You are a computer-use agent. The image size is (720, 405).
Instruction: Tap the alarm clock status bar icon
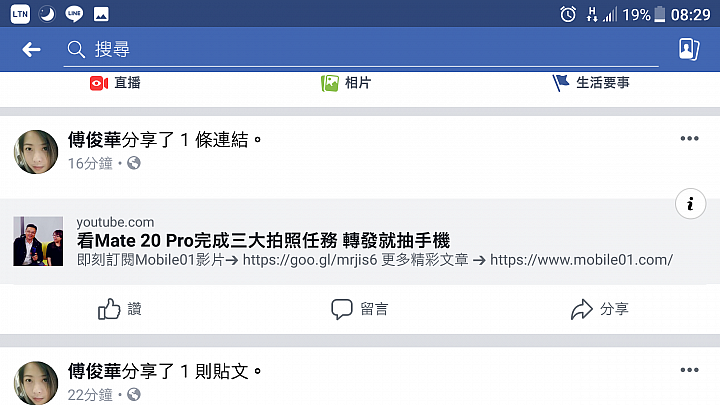(x=568, y=14)
